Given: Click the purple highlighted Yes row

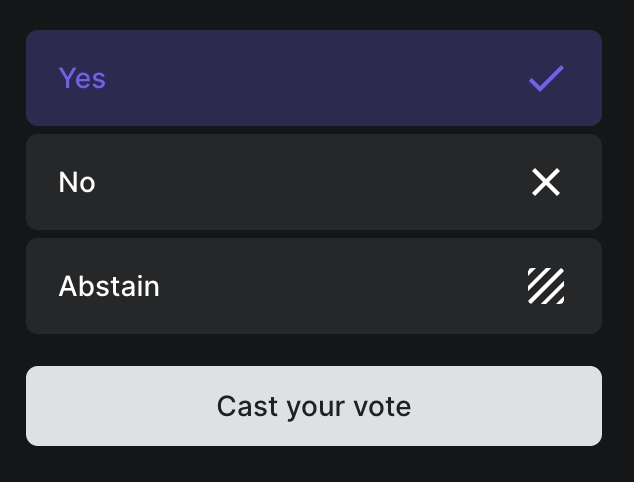Looking at the screenshot, I should pos(313,78).
